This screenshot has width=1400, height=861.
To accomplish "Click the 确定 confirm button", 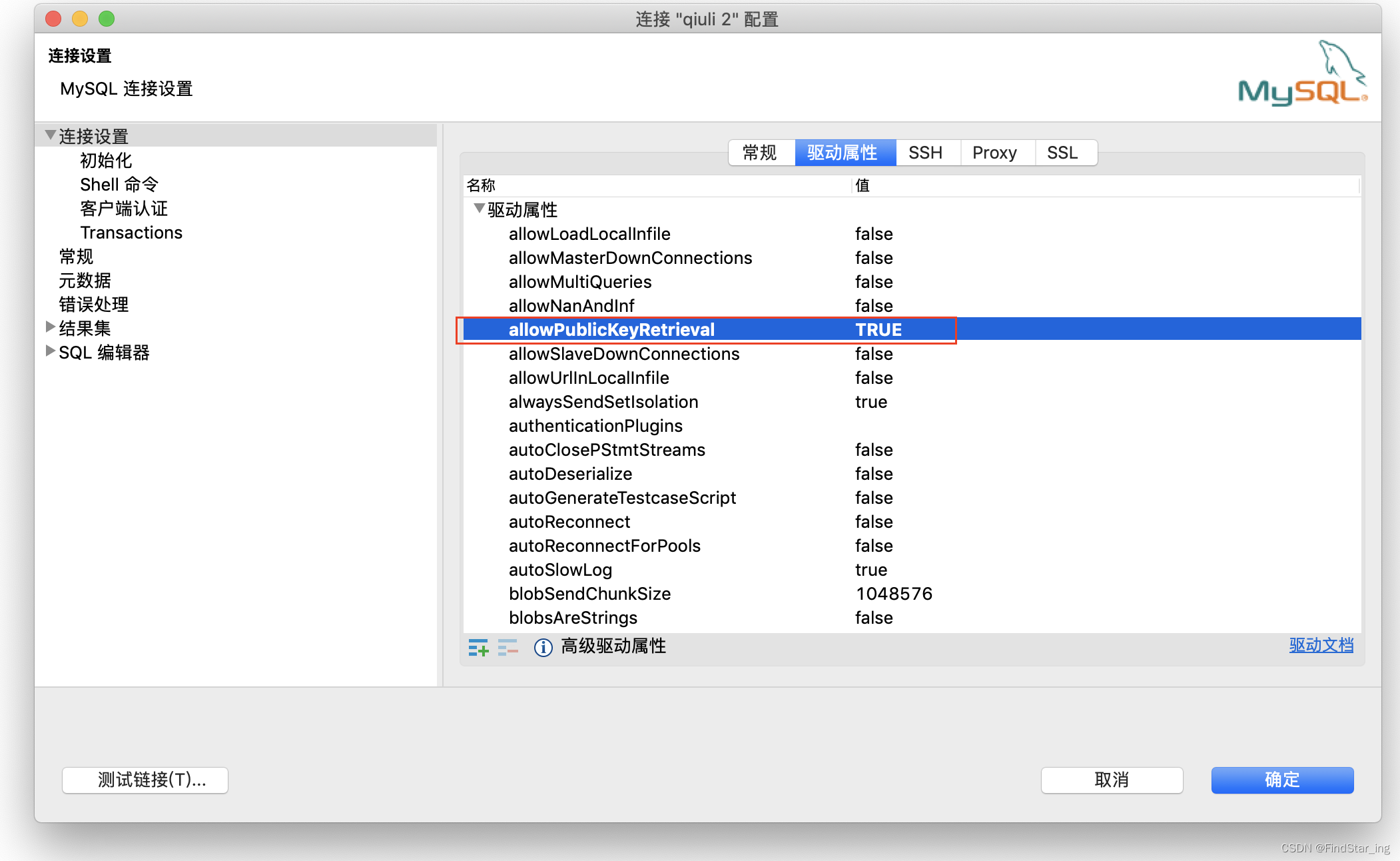I will tap(1281, 780).
